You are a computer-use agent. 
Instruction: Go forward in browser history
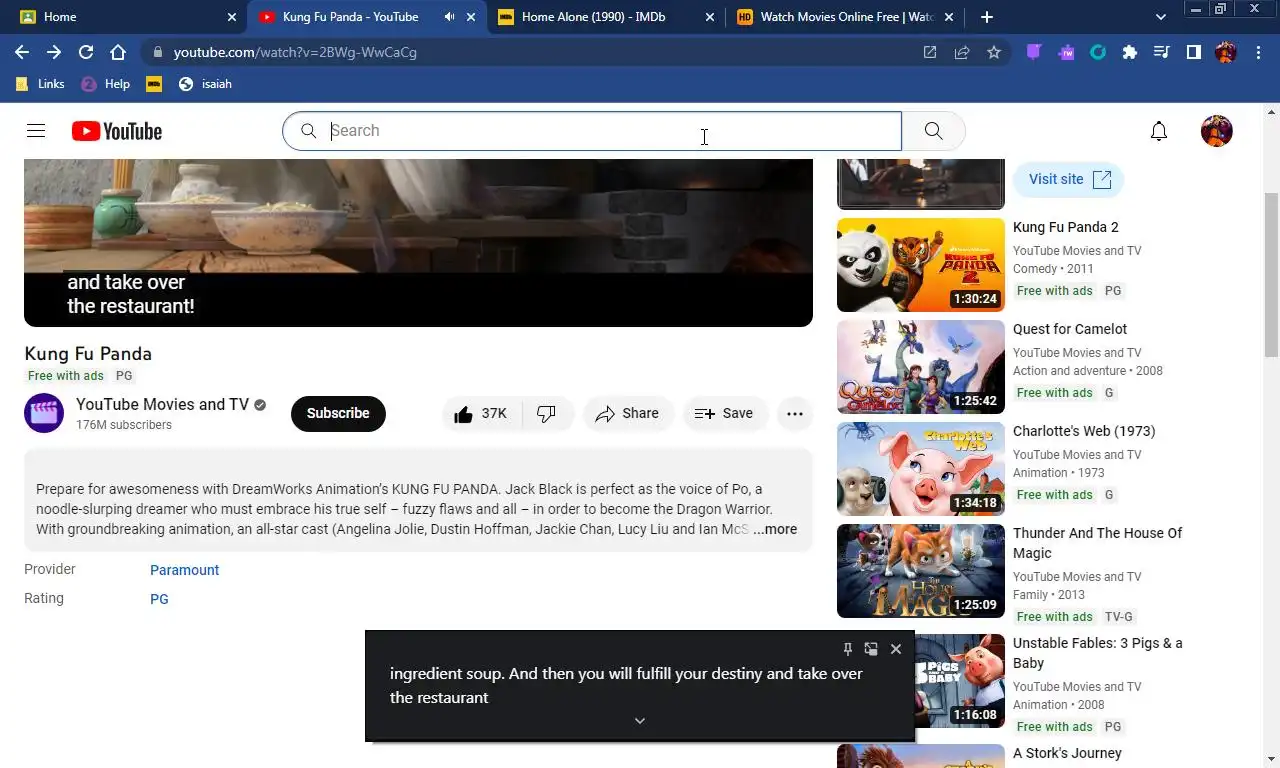click(54, 52)
